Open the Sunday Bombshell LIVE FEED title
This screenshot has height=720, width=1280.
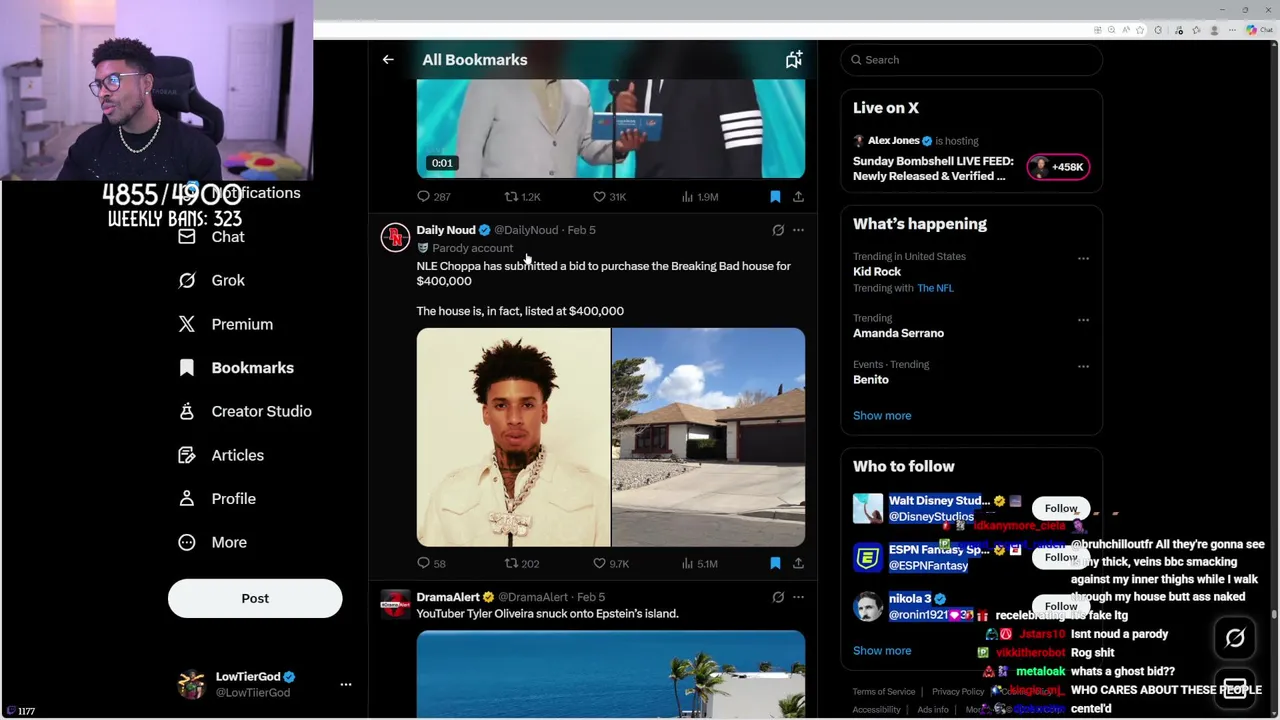tap(933, 169)
